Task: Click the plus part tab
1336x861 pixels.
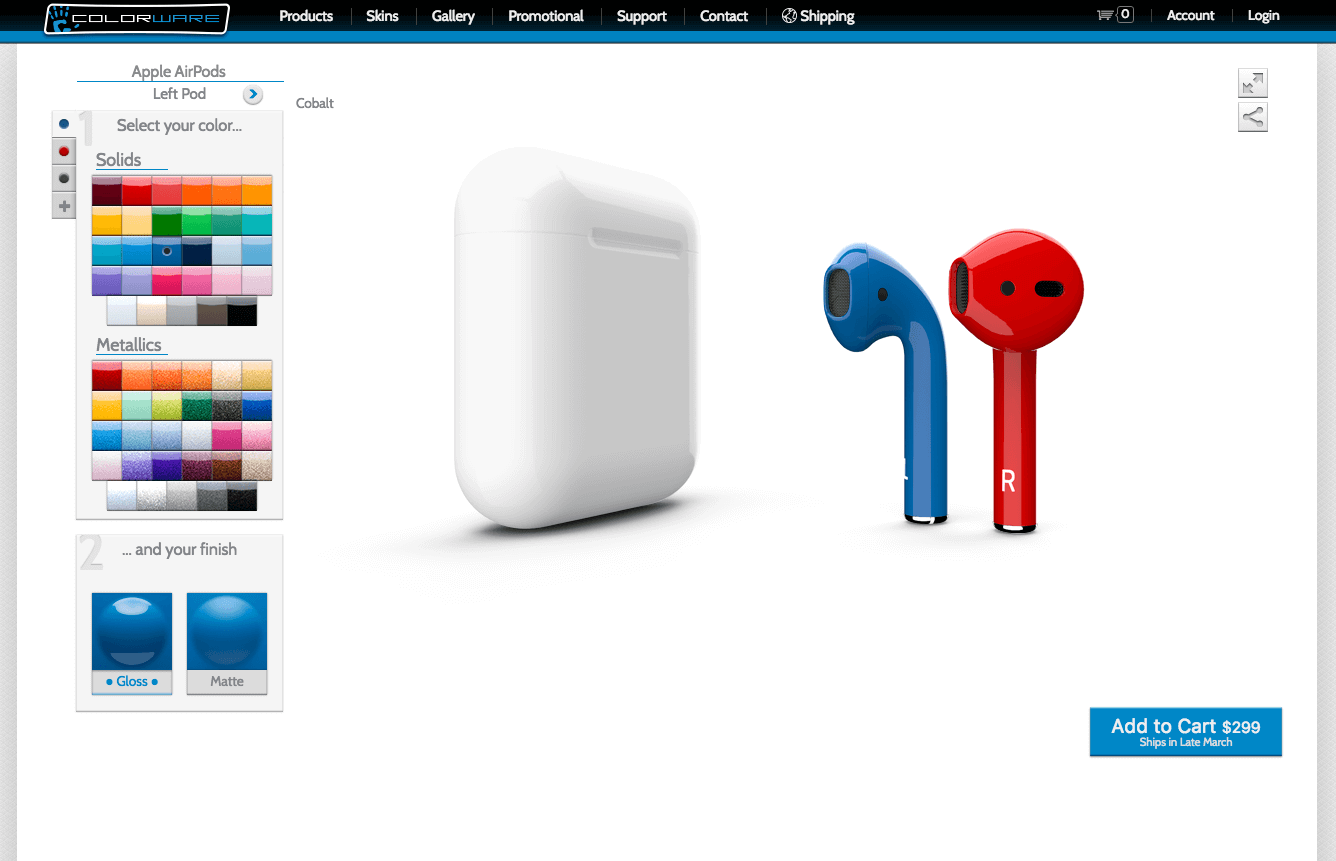Action: (x=64, y=206)
